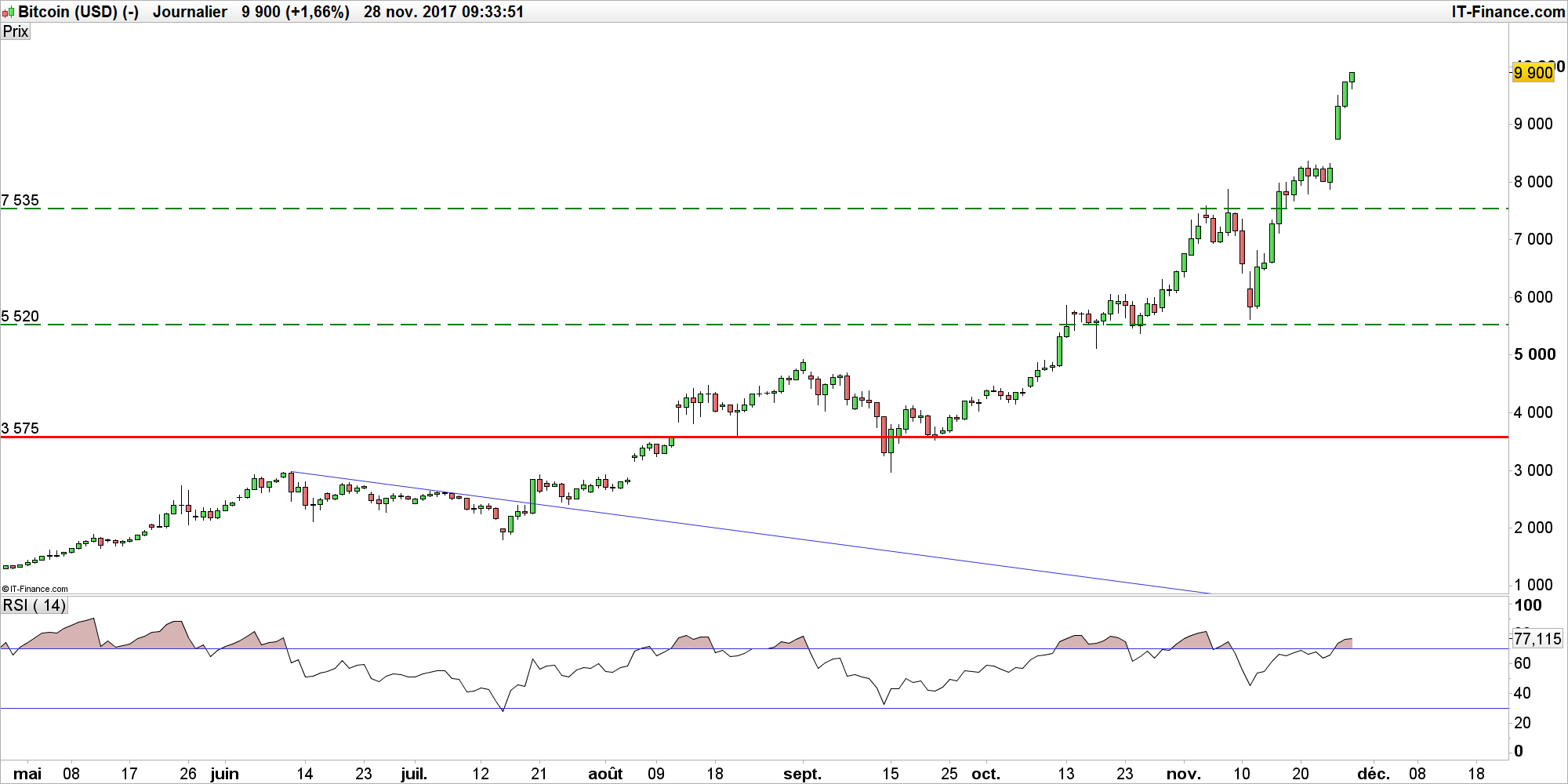Click the Journalier timeframe label
The image size is (1568, 784).
point(190,12)
